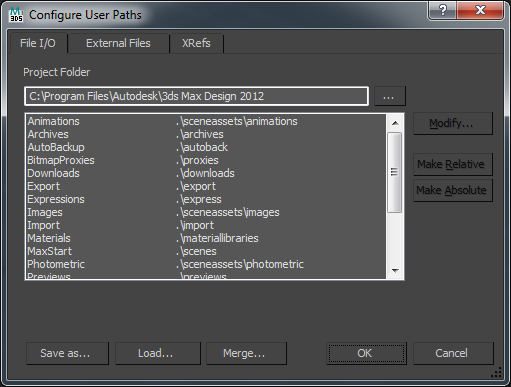The image size is (511, 387).
Task: Select the Import path row
Action: point(206,225)
